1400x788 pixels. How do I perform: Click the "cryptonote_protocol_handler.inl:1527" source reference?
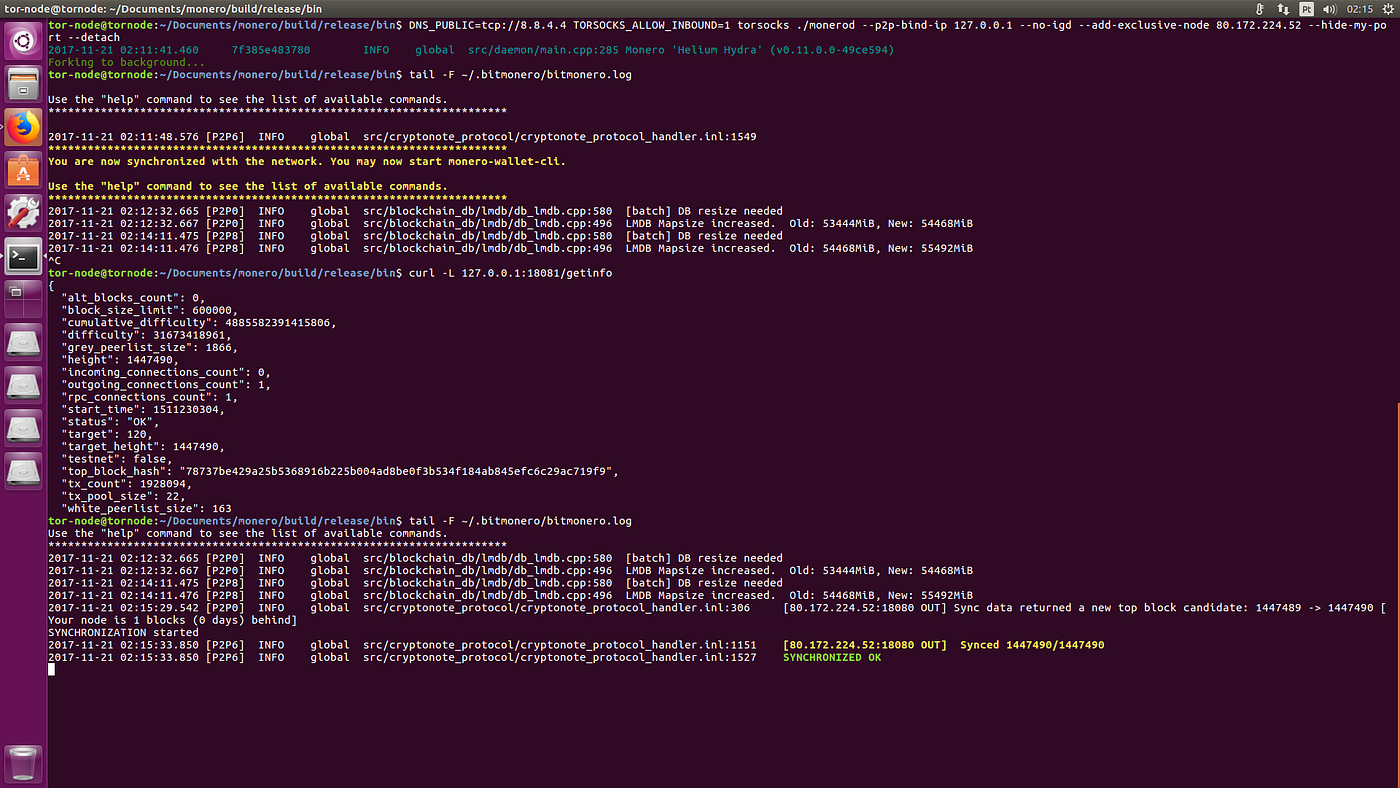(638, 657)
